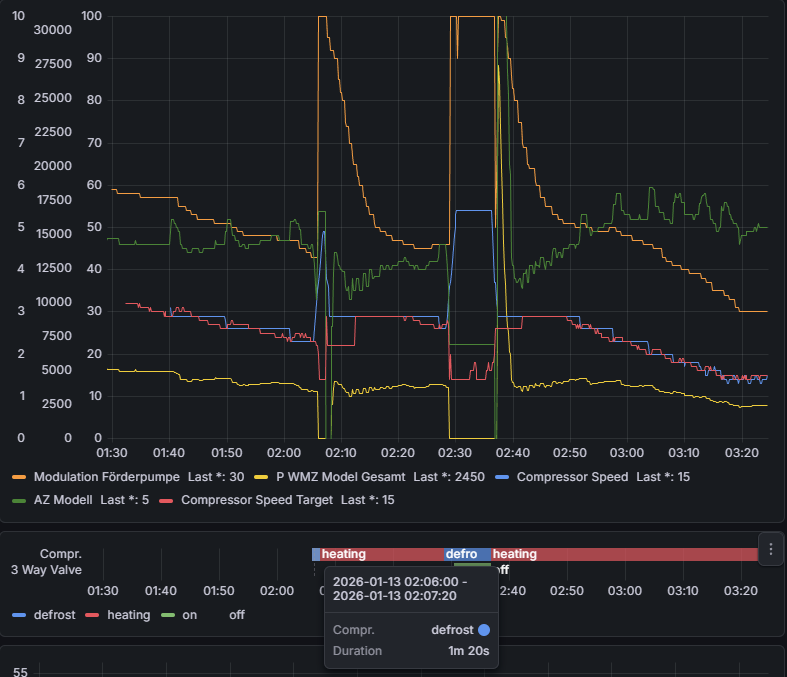Click the blue defrost dot in tooltip
The height and width of the screenshot is (677, 787).
pos(484,630)
